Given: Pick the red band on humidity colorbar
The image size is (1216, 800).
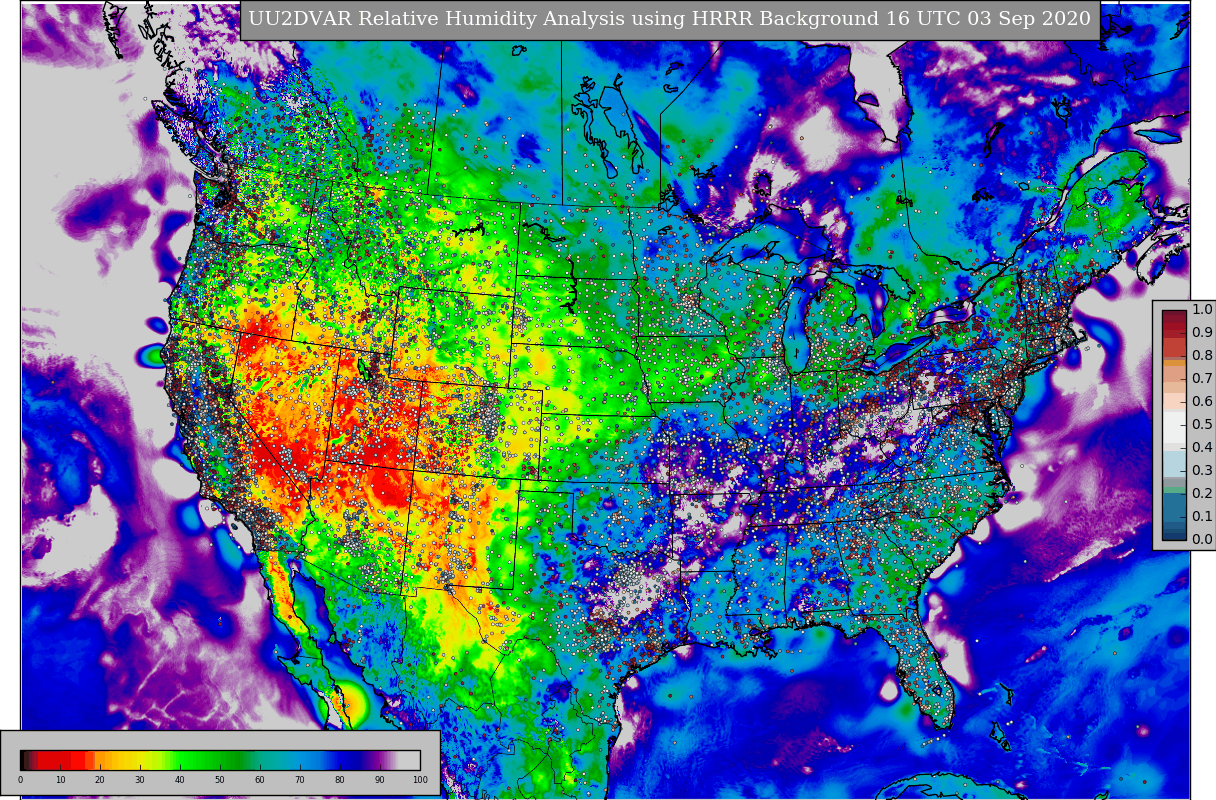Looking at the screenshot, I should [x=60, y=760].
